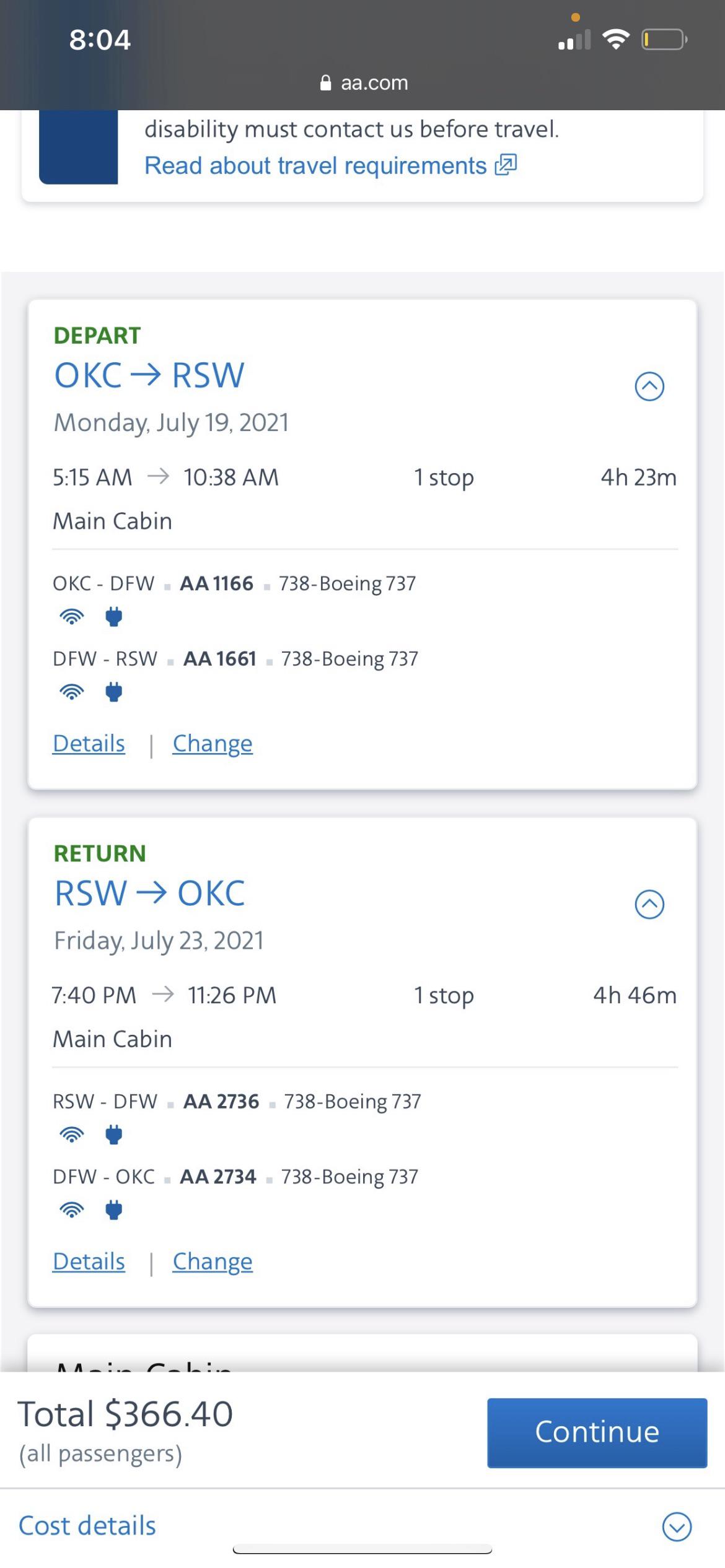The image size is (725, 1568).
Task: Tap the external link icon beside travel requirements
Action: click(506, 165)
